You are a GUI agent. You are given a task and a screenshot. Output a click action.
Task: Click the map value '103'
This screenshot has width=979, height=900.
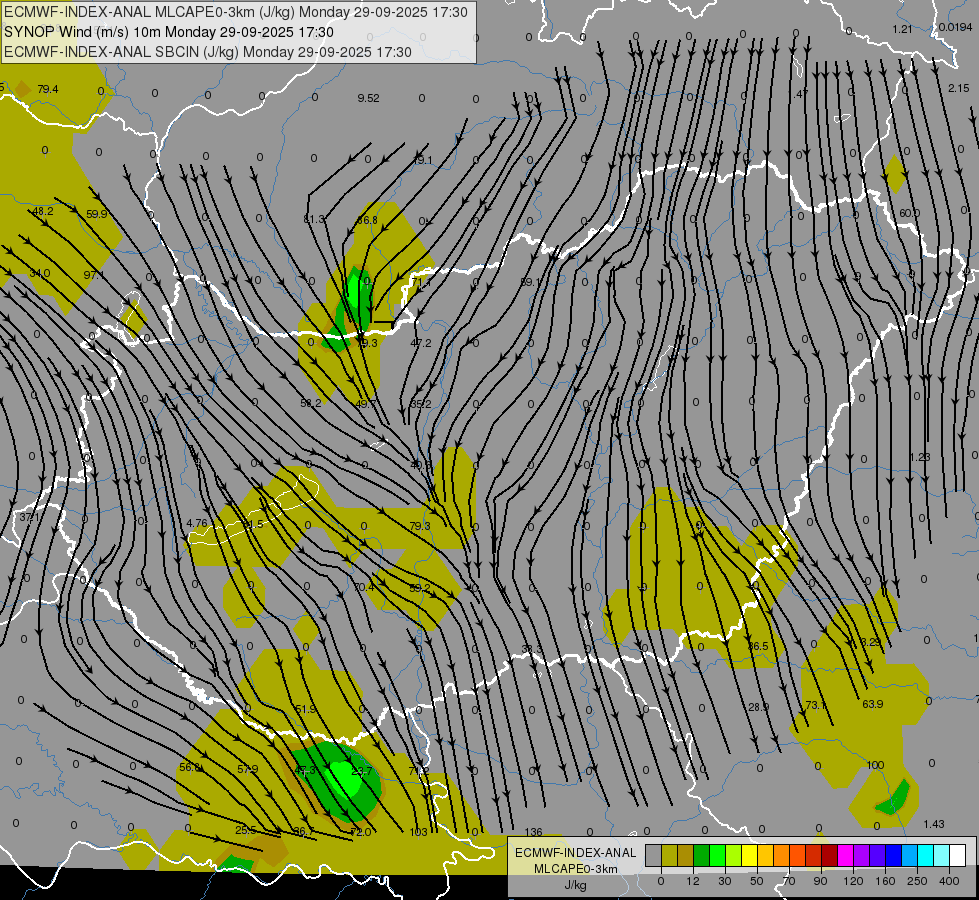(418, 832)
